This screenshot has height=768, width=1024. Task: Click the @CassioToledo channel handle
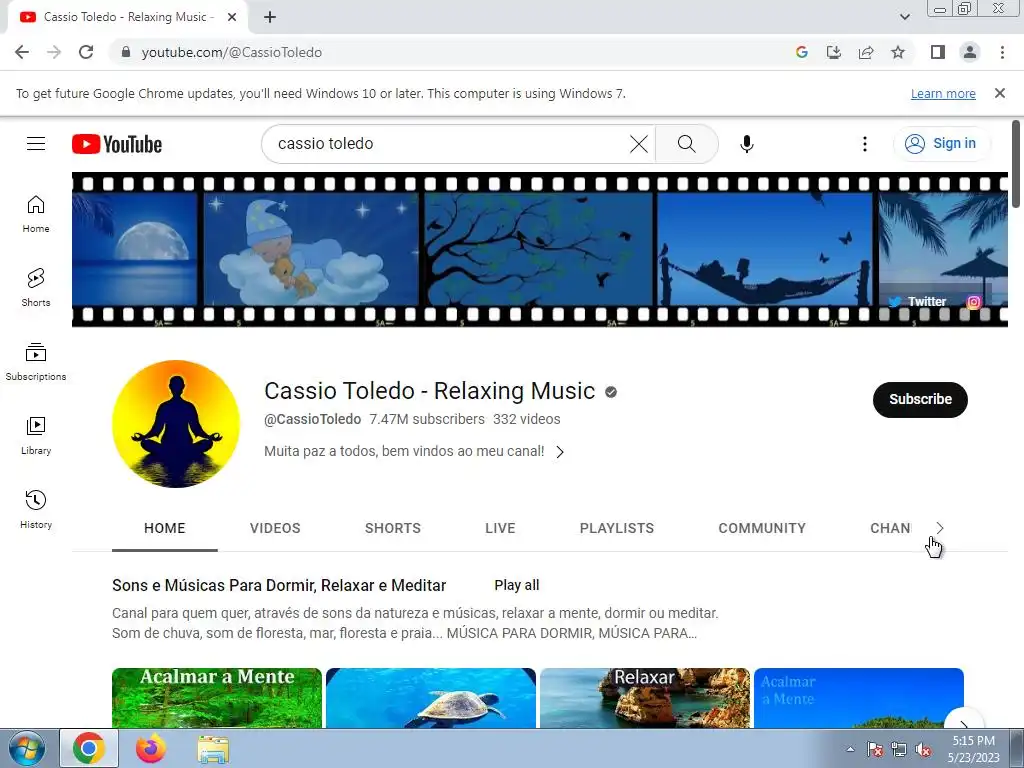click(312, 419)
